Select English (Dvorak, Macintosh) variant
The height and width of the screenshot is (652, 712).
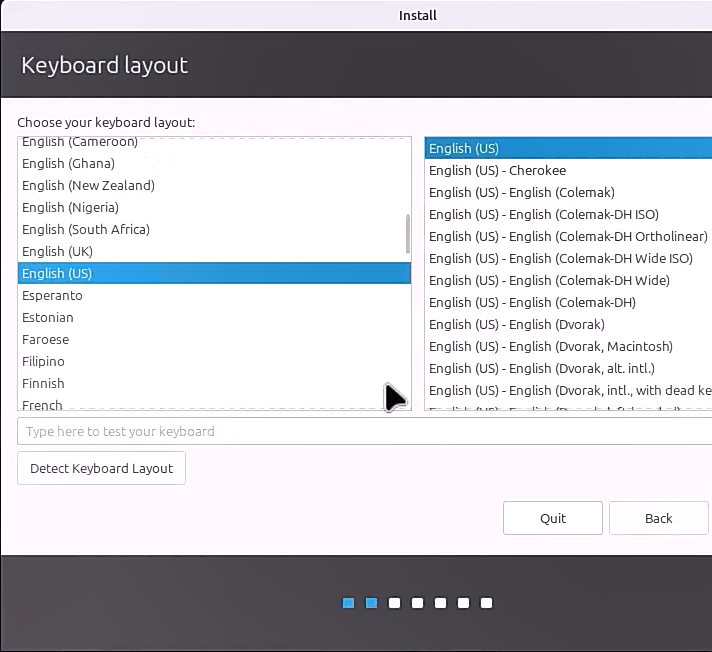[x=550, y=346]
